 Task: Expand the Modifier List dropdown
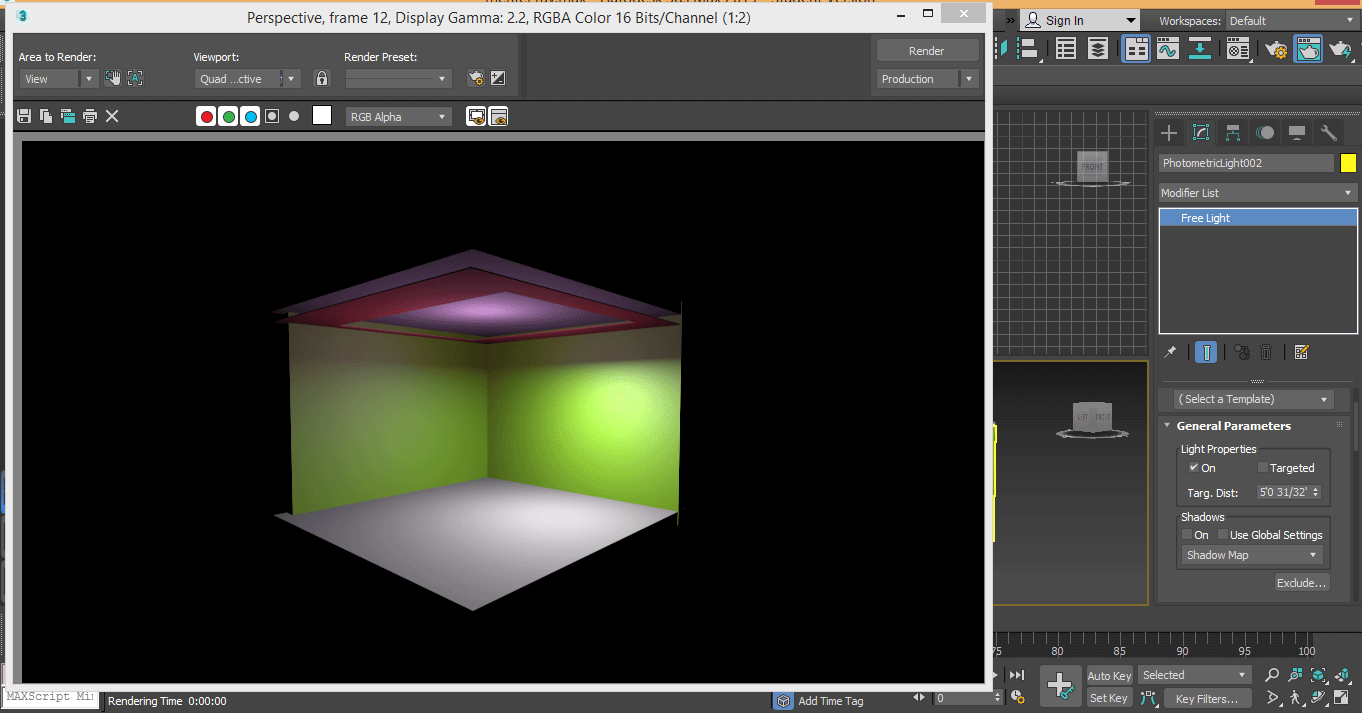click(1257, 193)
